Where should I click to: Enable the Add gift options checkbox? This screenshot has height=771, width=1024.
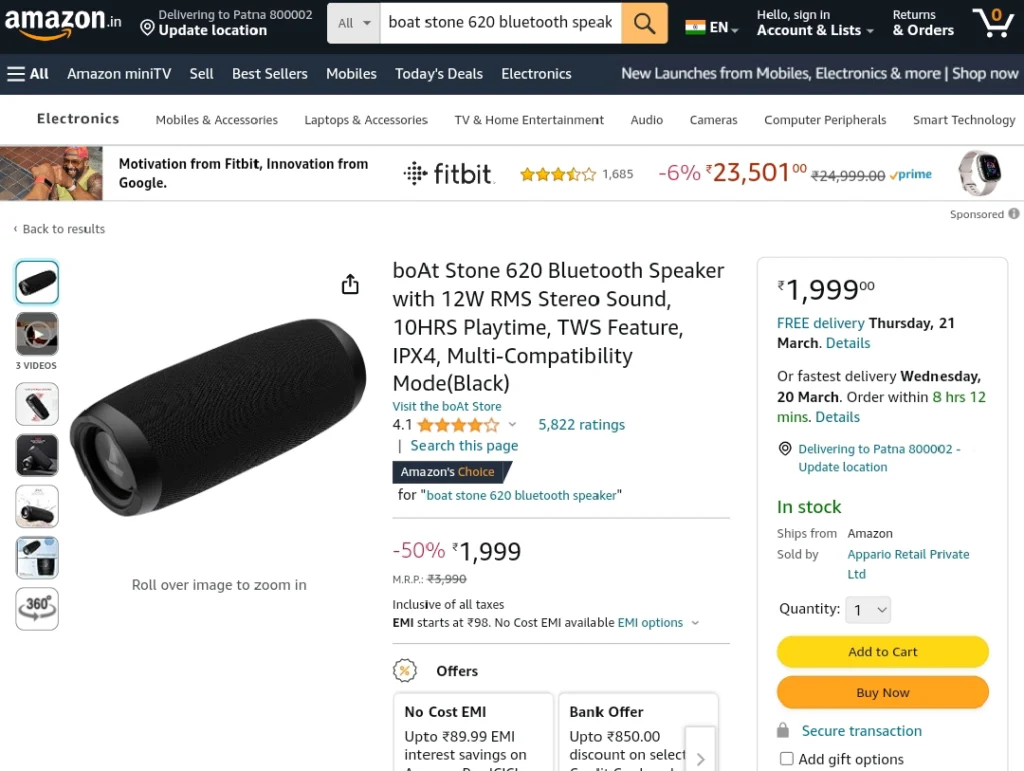tap(786, 759)
